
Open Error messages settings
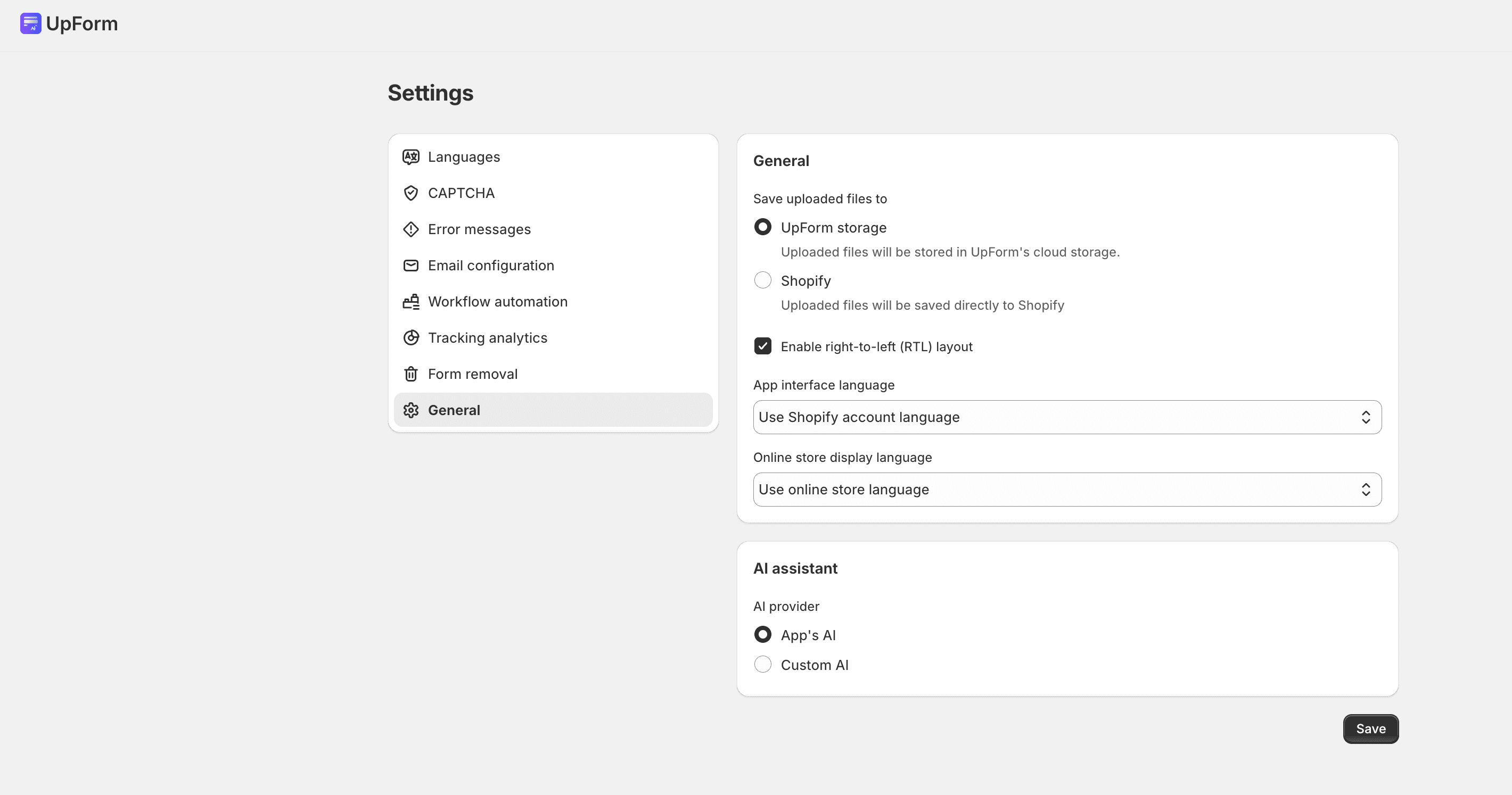click(x=553, y=229)
